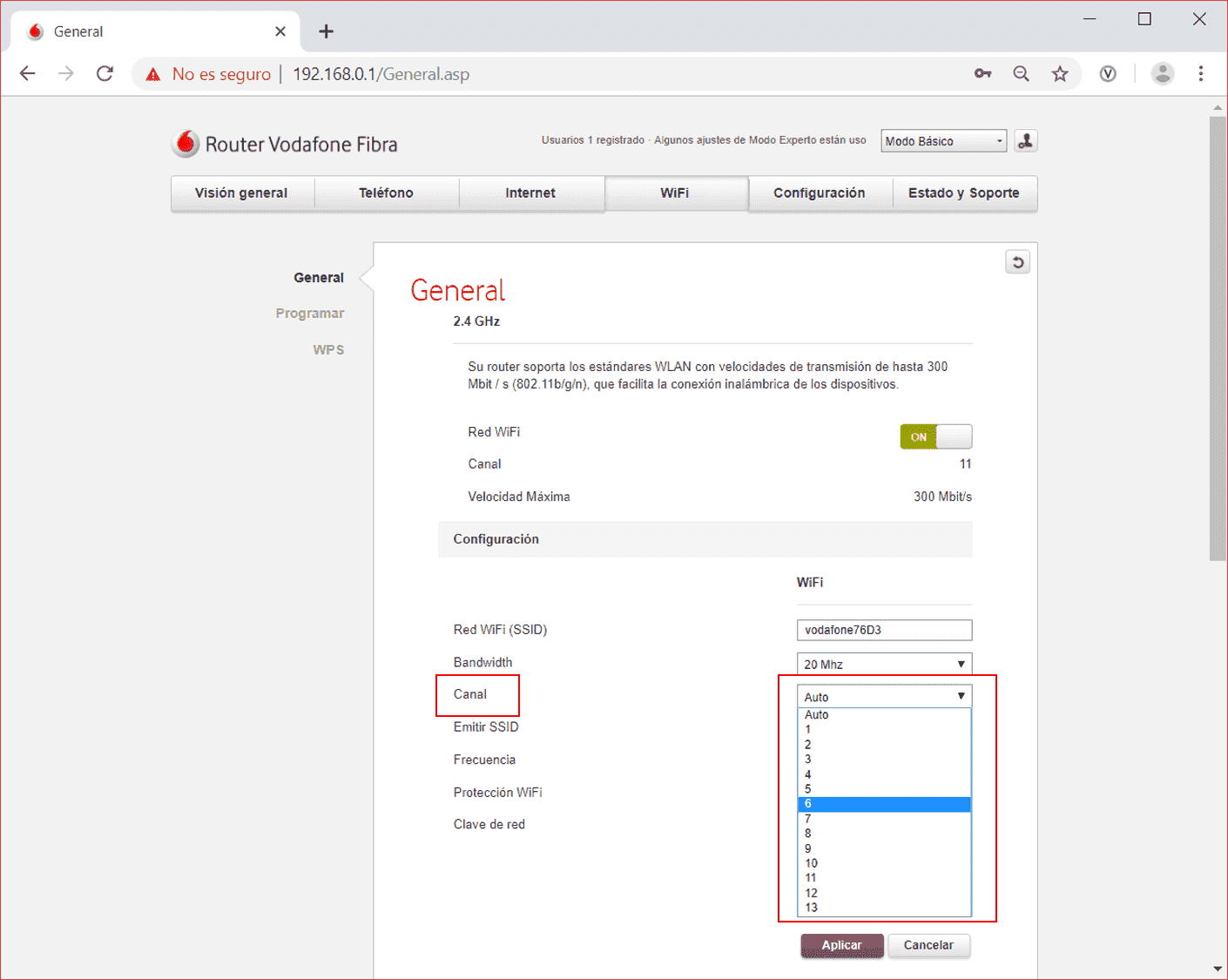1228x980 pixels.
Task: Expand the Modo Básico dropdown
Action: coord(943,141)
